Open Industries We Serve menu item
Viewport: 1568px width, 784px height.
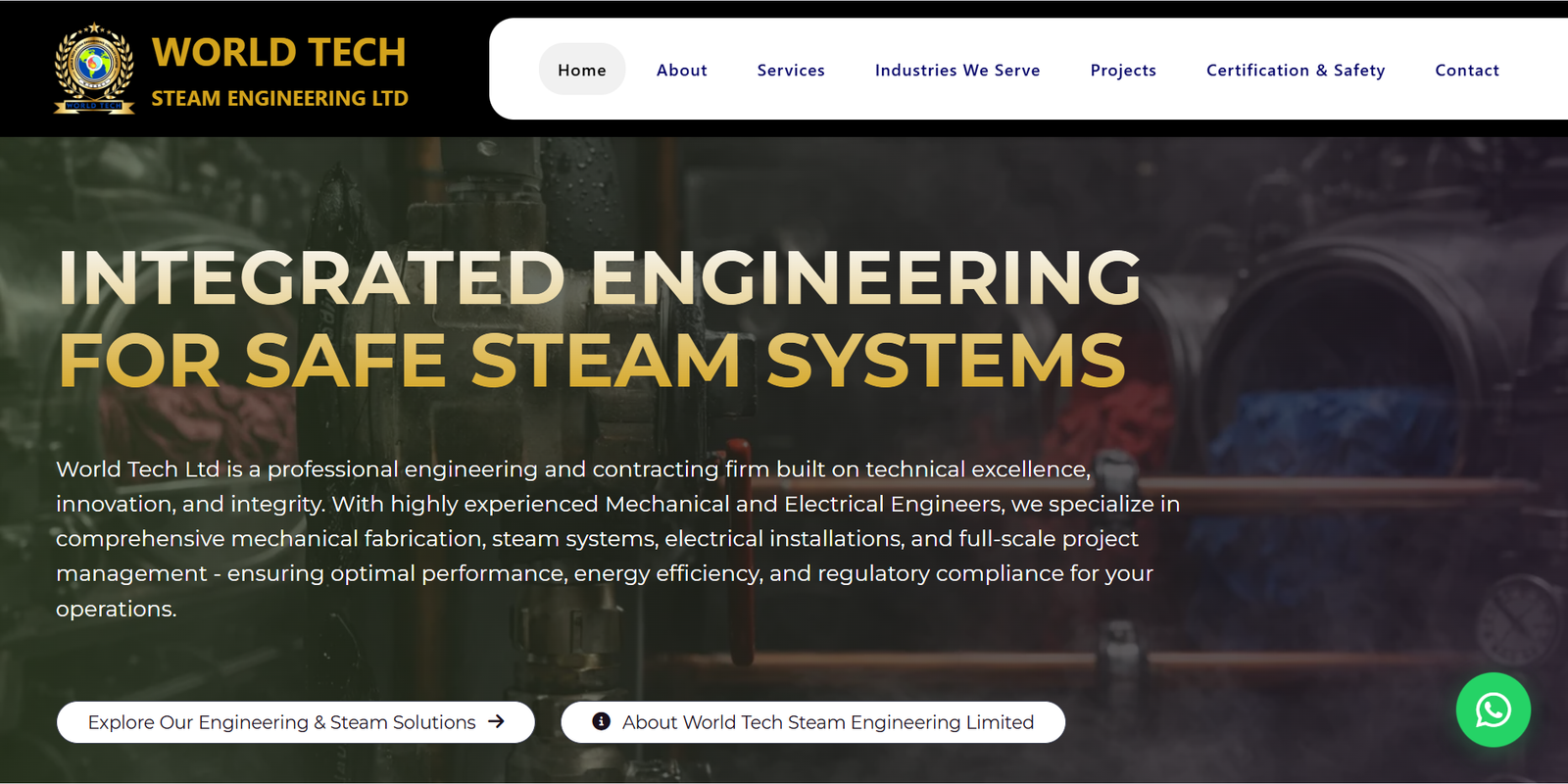pos(957,70)
